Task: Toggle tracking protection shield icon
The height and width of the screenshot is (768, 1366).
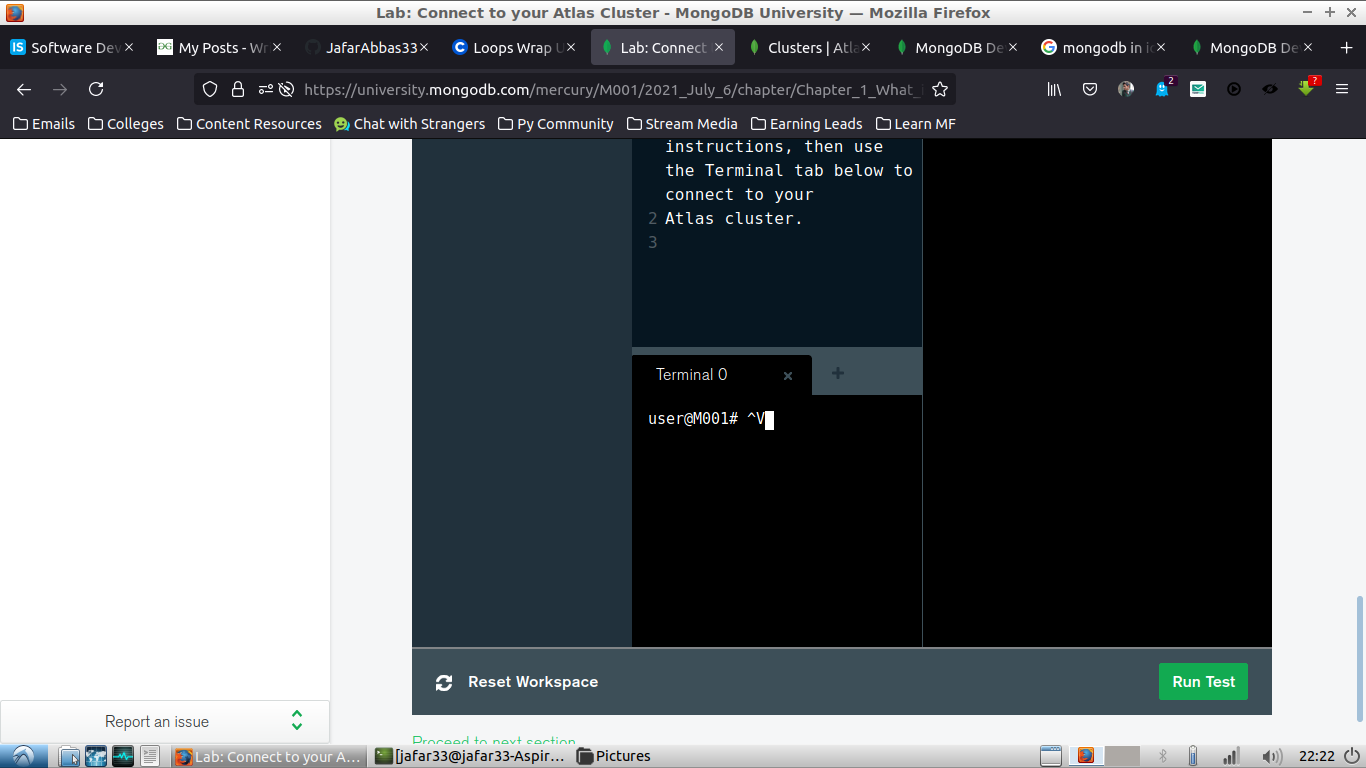Action: pyautogui.click(x=210, y=89)
